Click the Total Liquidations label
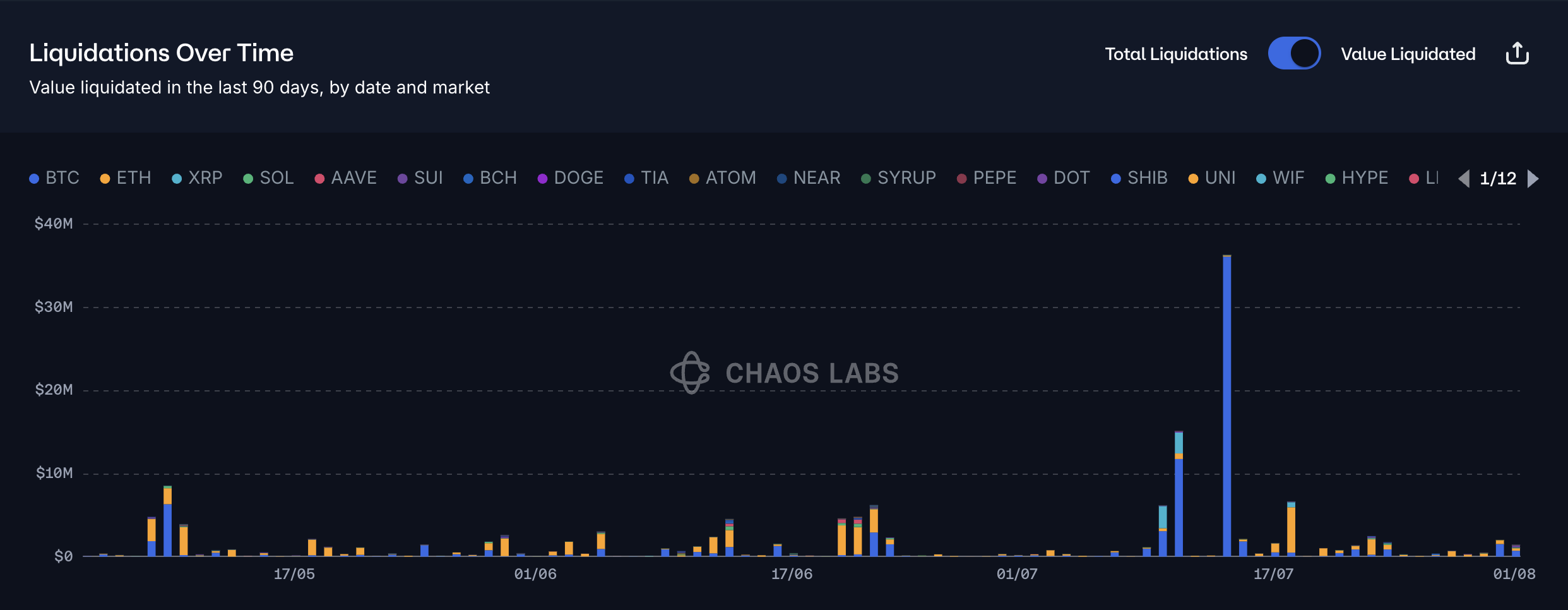Image resolution: width=1568 pixels, height=610 pixels. (x=1176, y=54)
